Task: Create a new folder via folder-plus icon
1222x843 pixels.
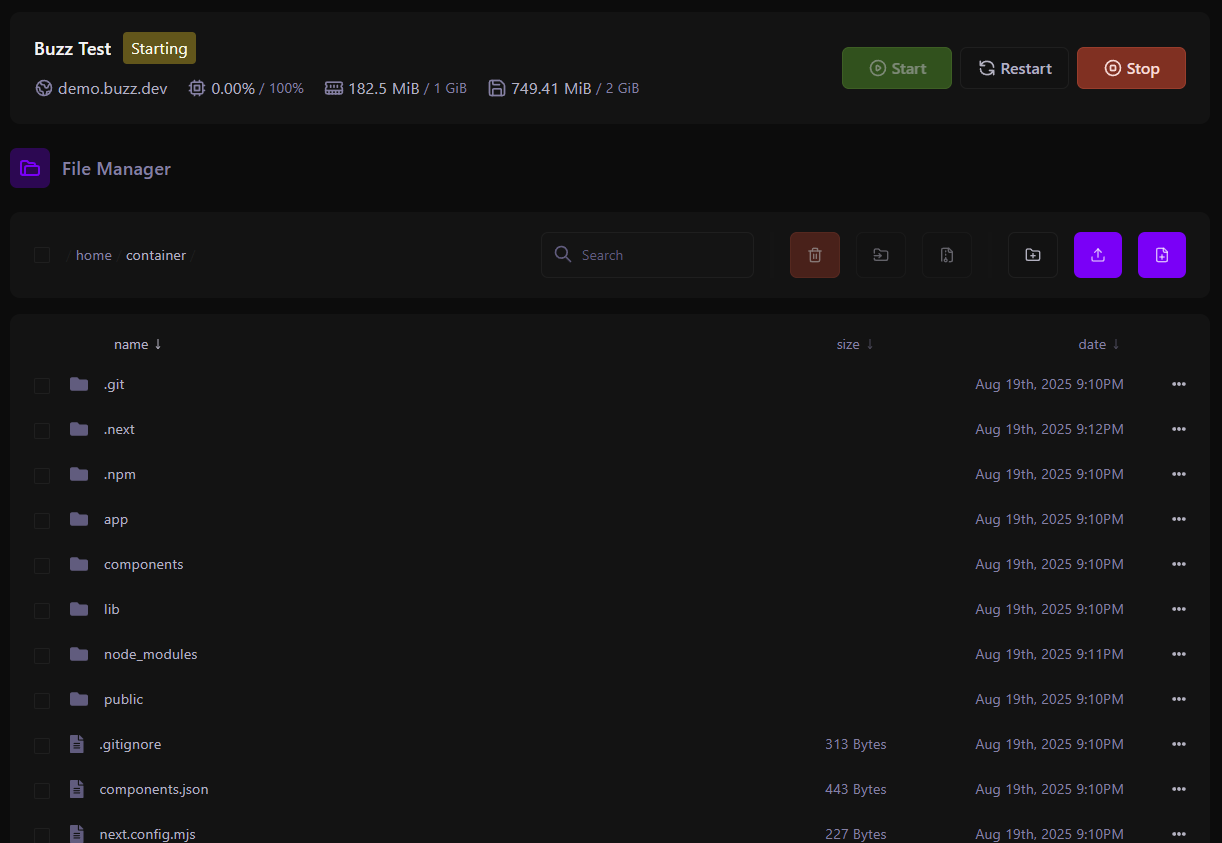Action: click(x=1032, y=255)
